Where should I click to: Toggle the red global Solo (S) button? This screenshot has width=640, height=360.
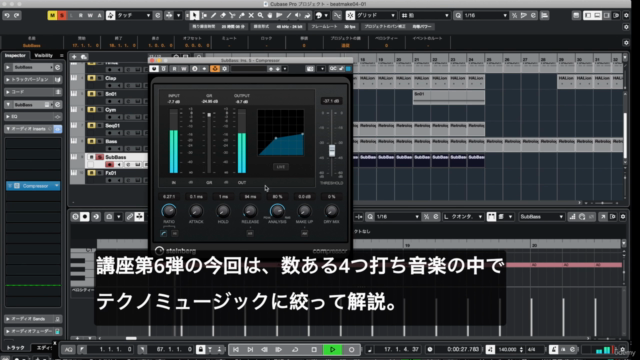(62, 16)
